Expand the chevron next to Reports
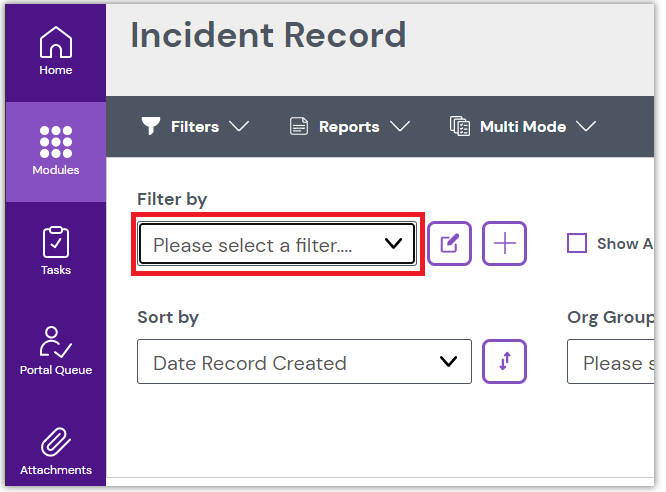 [400, 127]
